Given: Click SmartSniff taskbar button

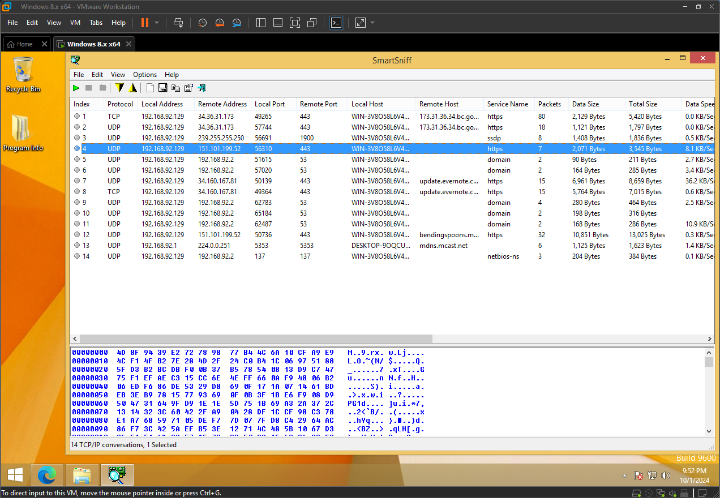Looking at the screenshot, I should tap(117, 475).
